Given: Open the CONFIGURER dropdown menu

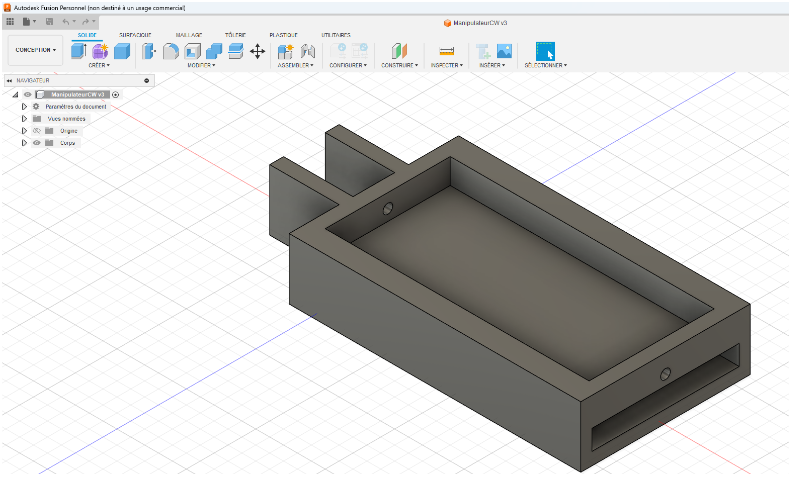Looking at the screenshot, I should pos(348,65).
